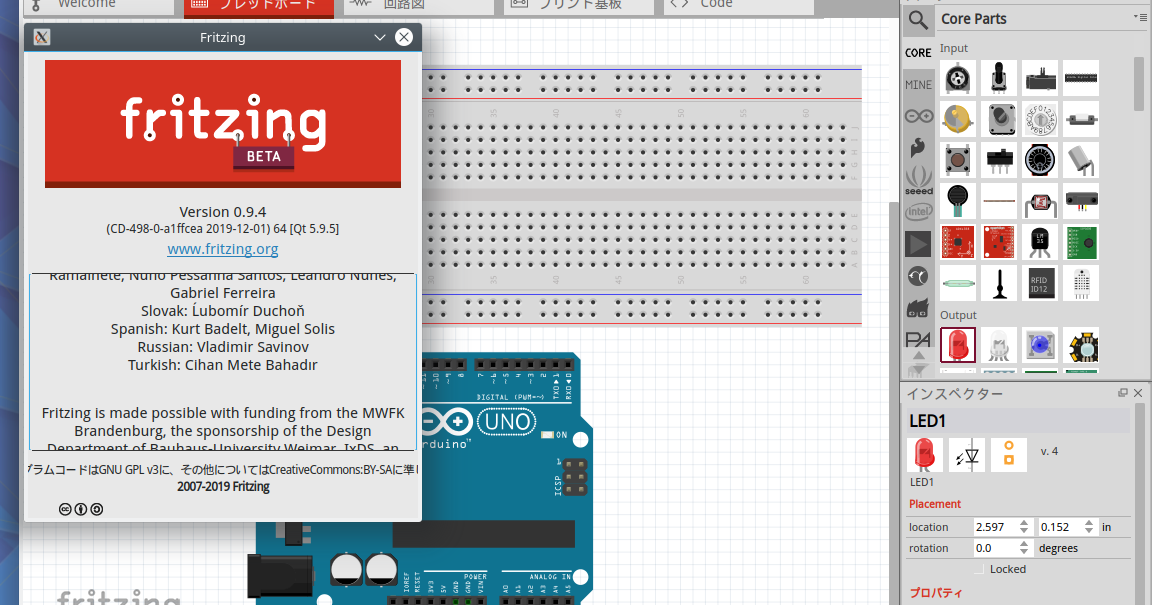Open the Core Parts bin options menu
Screen dimensions: 1152x605
pos(1139,17)
